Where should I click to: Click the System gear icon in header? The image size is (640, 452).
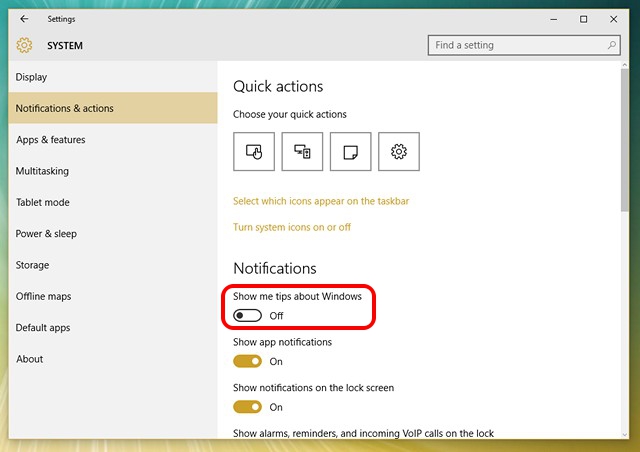pos(24,45)
